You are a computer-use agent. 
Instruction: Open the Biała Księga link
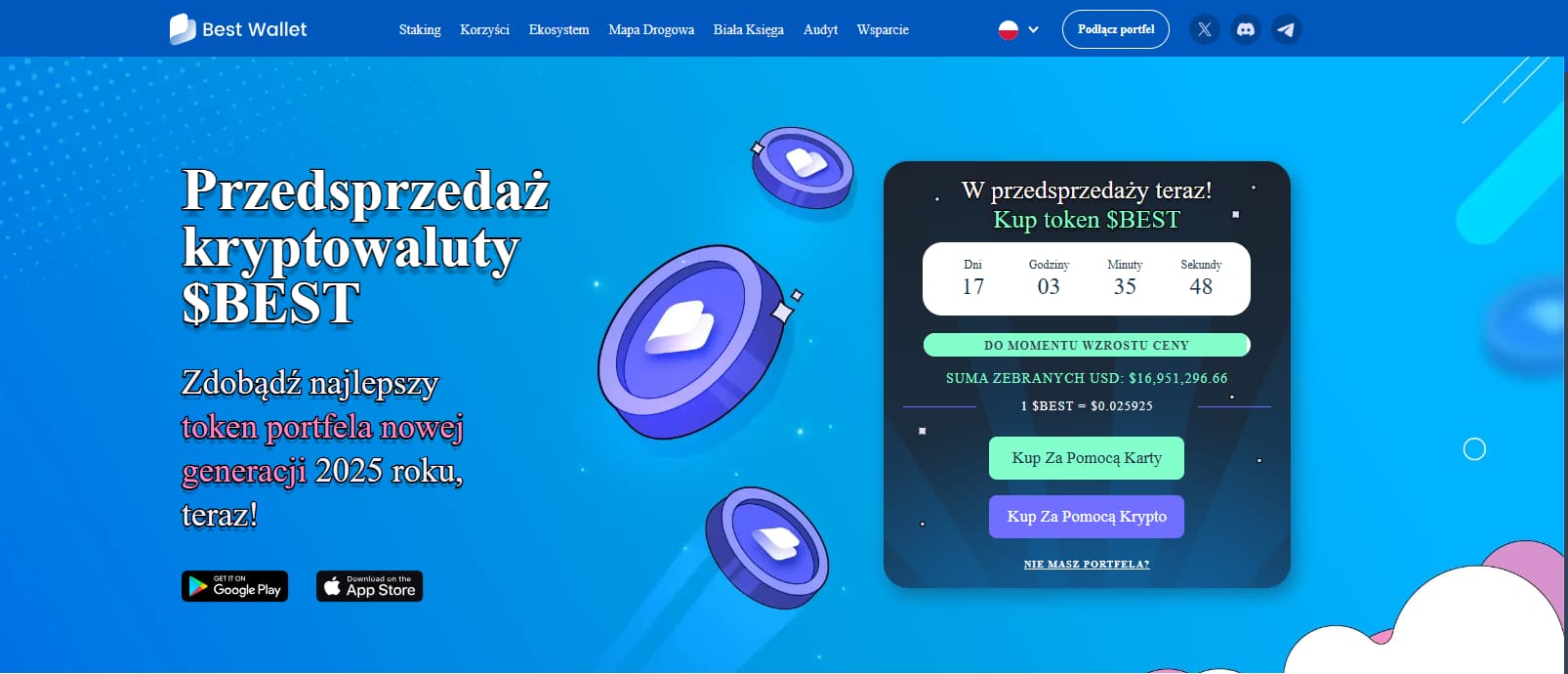[x=748, y=29]
